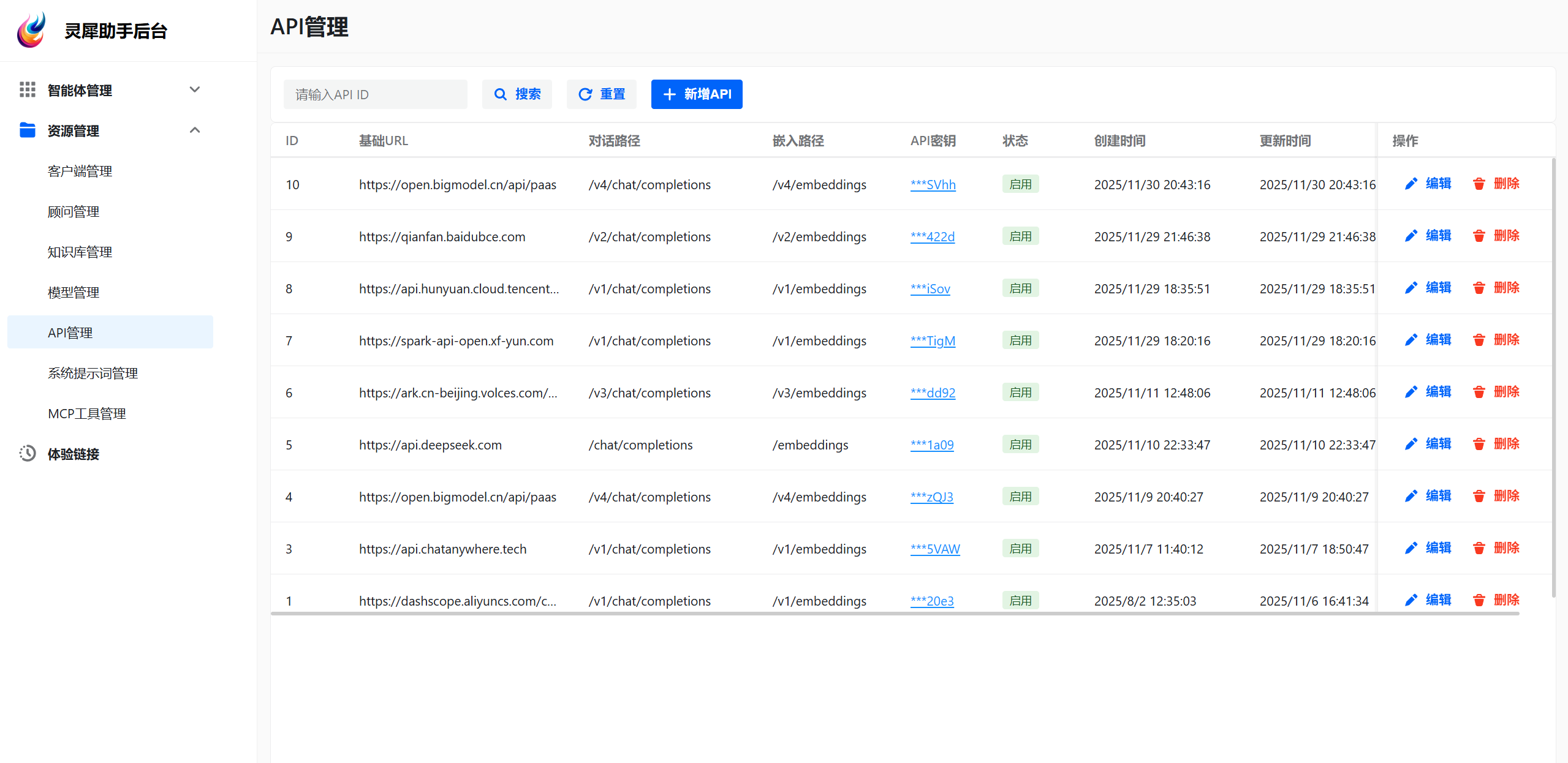Screen dimensions: 1568x763
Task: Click the horizontal scrollbar below the table
Action: click(x=895, y=614)
